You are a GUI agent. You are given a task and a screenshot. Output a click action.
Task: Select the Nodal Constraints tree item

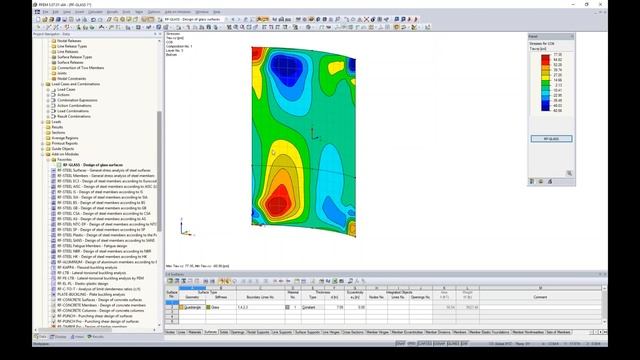click(71, 78)
